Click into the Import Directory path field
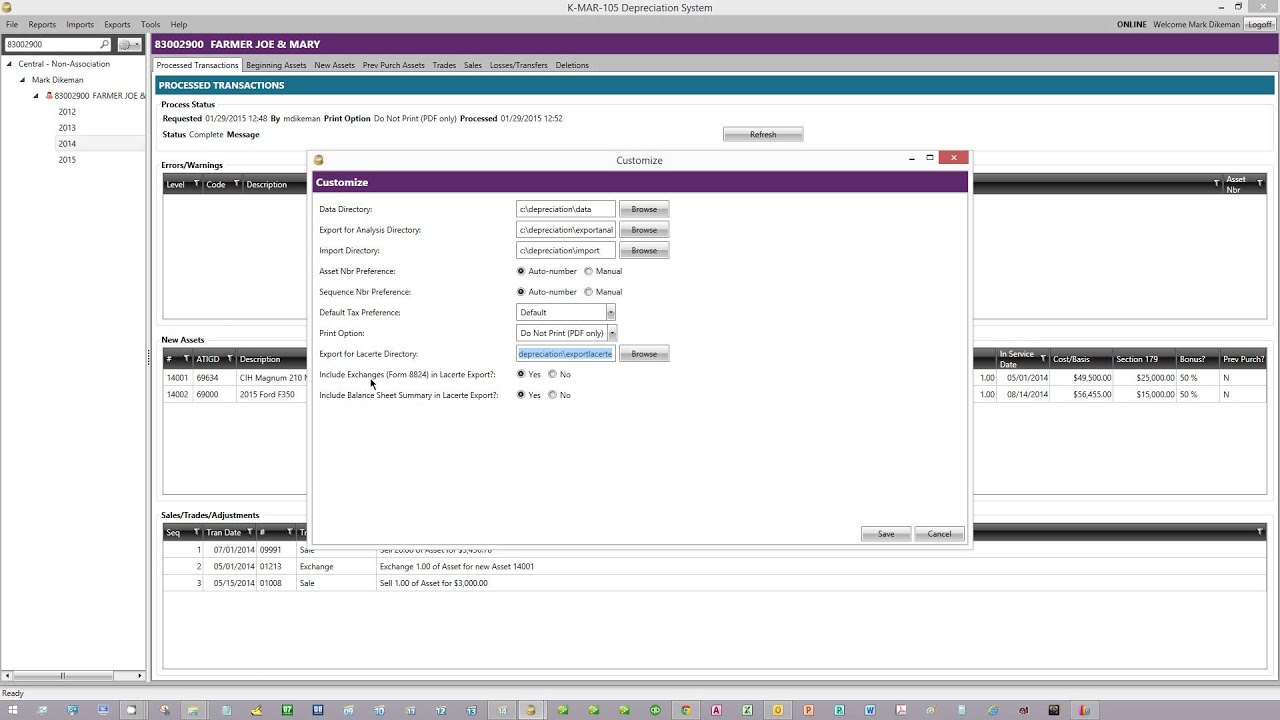 point(566,250)
